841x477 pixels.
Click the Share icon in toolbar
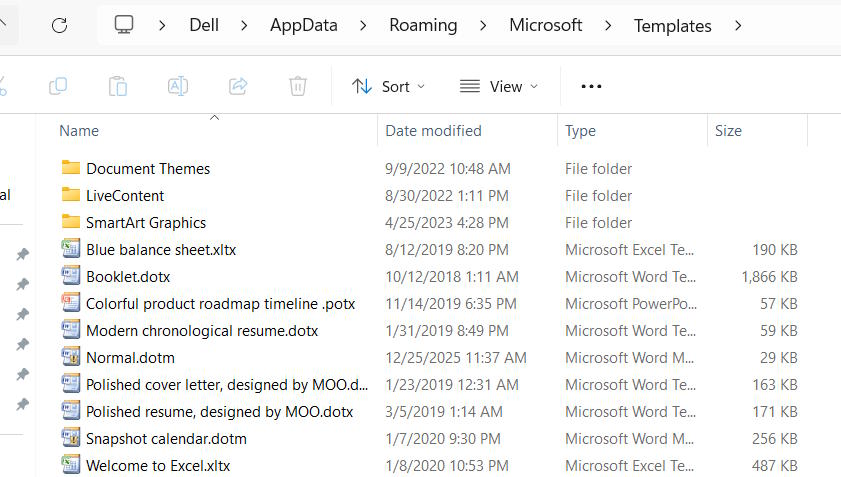(238, 86)
